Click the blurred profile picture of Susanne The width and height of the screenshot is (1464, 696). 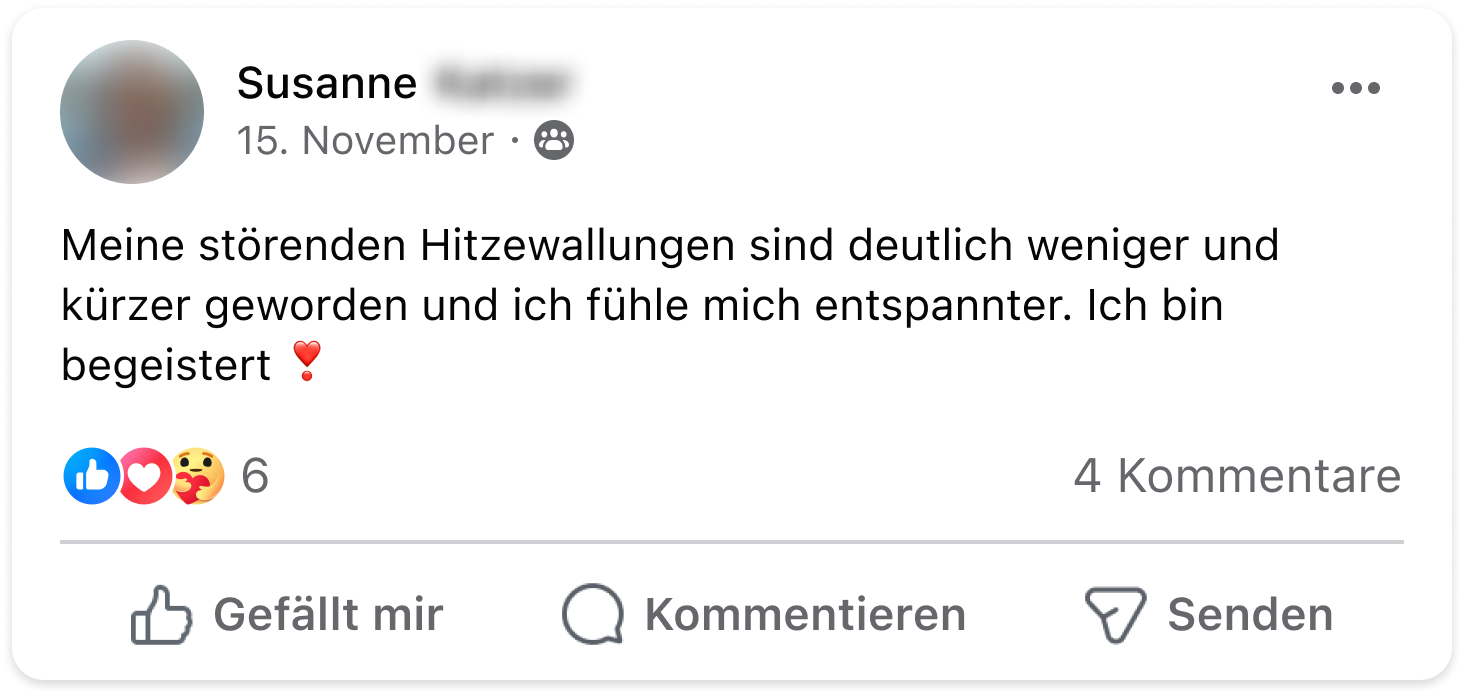pyautogui.click(x=132, y=112)
